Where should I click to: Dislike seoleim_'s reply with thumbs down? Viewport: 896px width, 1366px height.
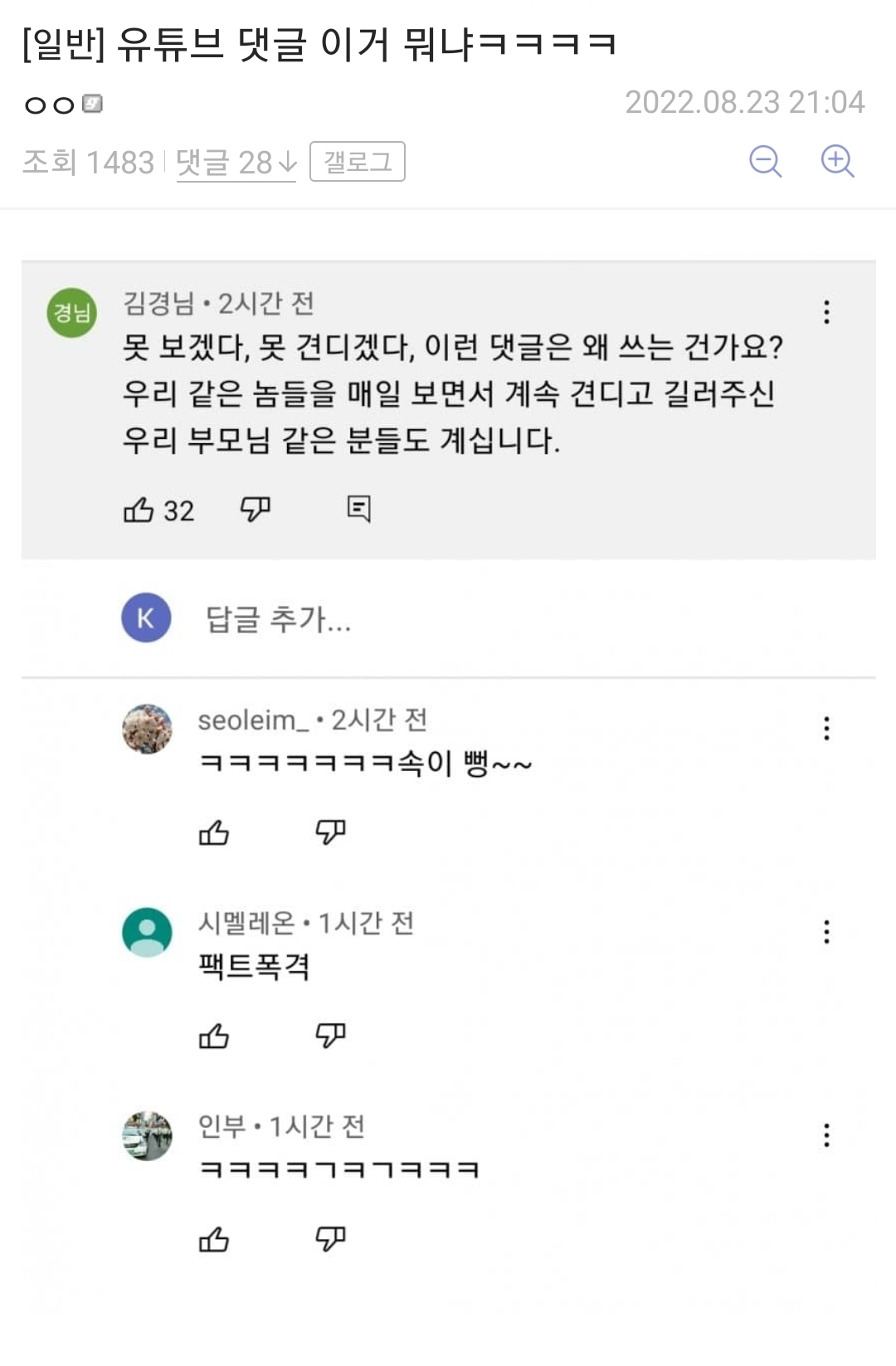(x=330, y=832)
